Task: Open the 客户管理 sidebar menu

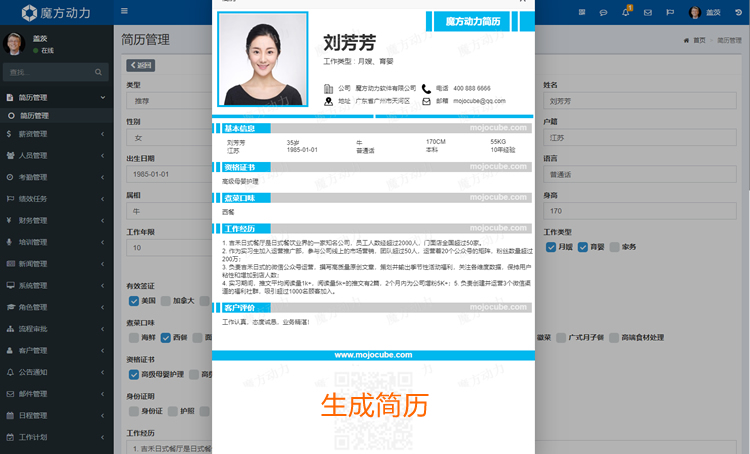Action: click(56, 351)
